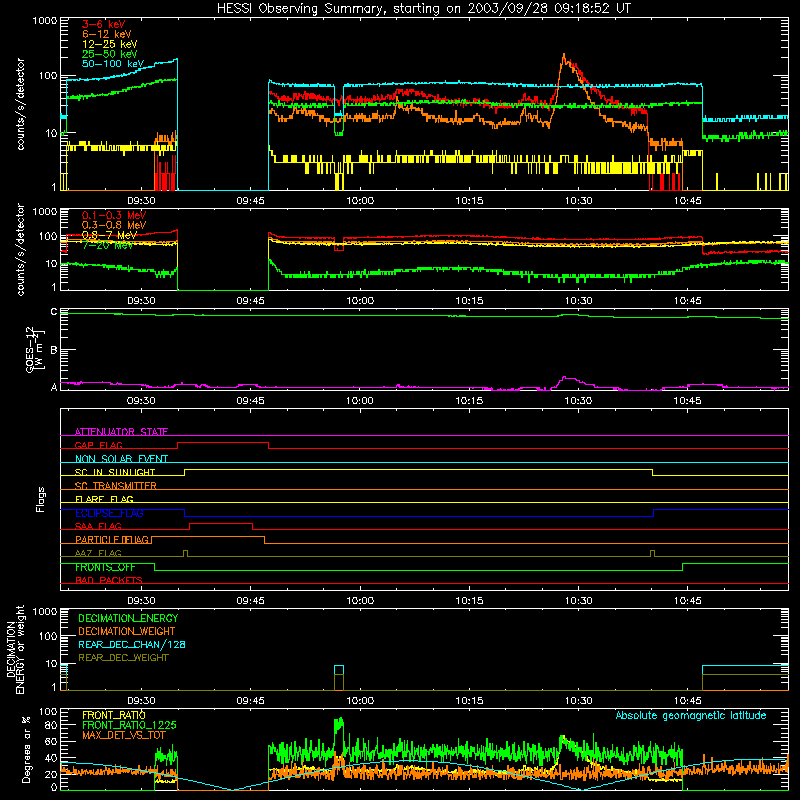The image size is (800, 800).
Task: Click the A flux class tick label
Action: pos(54,387)
